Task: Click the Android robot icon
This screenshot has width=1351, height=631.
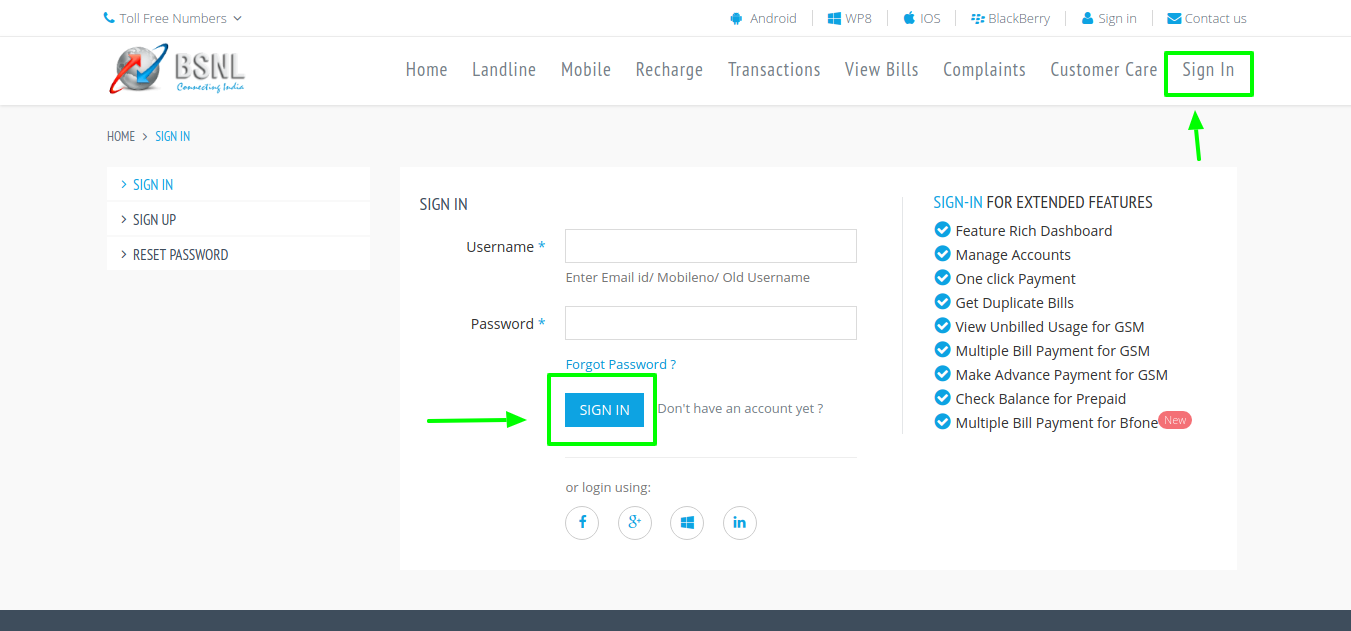Action: click(x=737, y=18)
